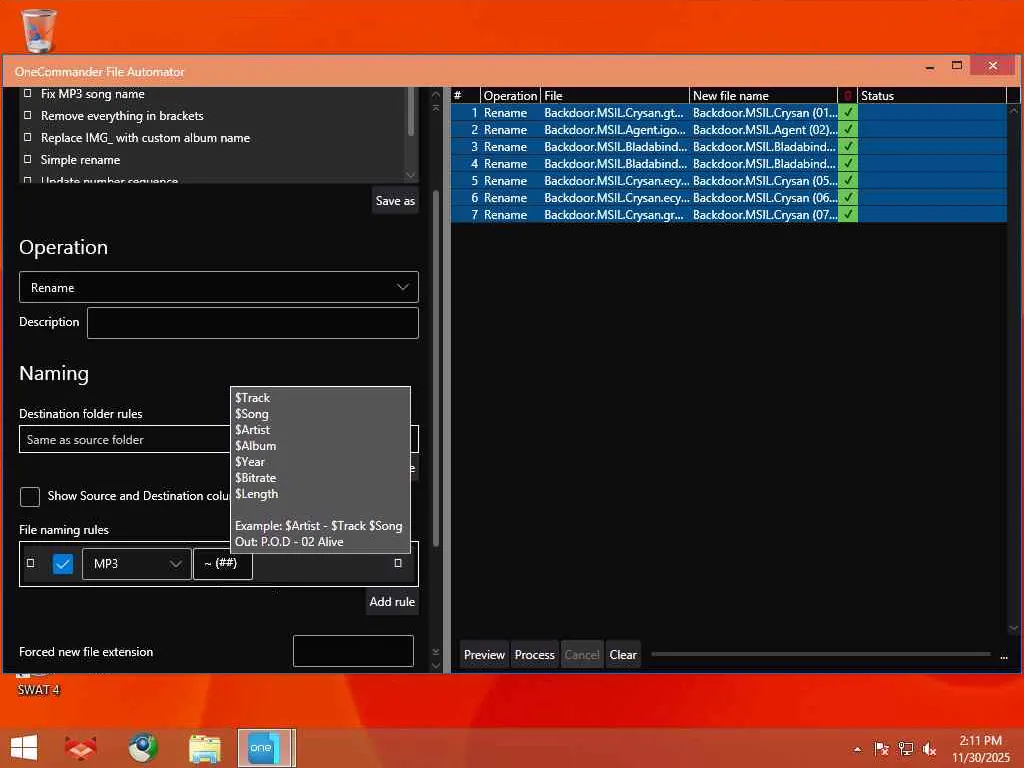The width and height of the screenshot is (1024, 768).
Task: Show hidden tray icons arrow
Action: pos(857,749)
